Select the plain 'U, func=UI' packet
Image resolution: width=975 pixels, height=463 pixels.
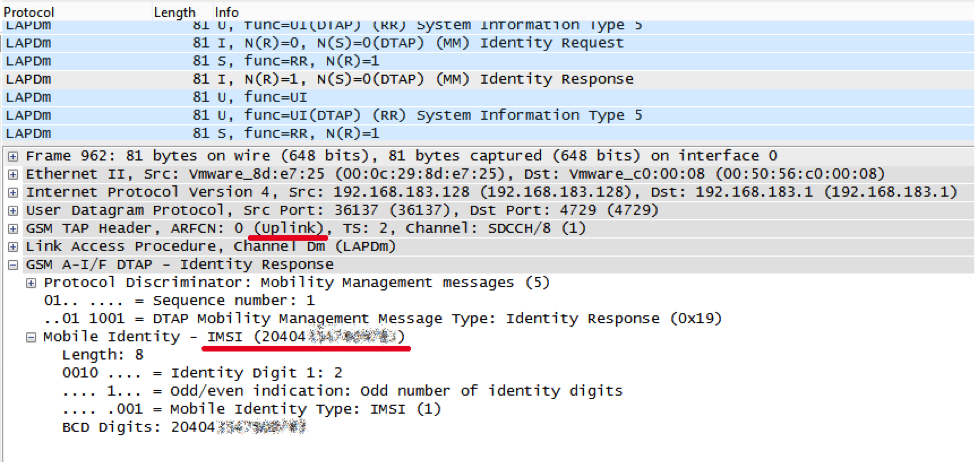(300, 97)
